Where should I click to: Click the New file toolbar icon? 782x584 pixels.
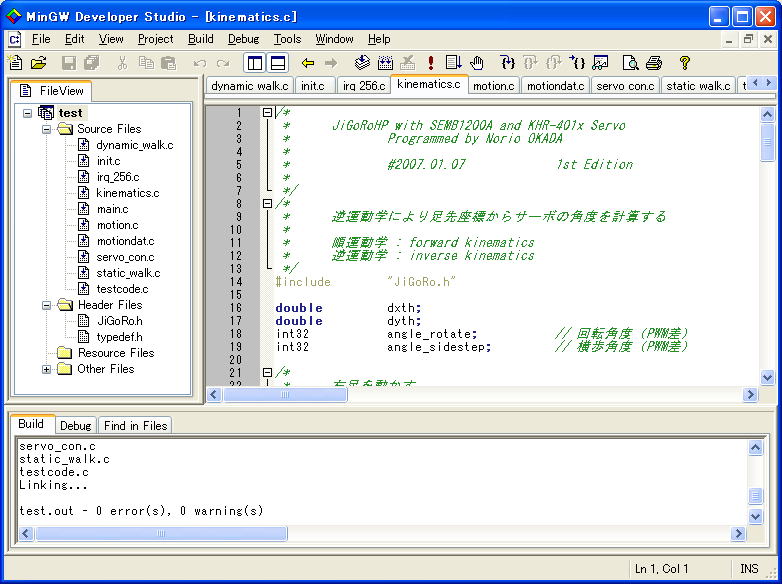(16, 63)
